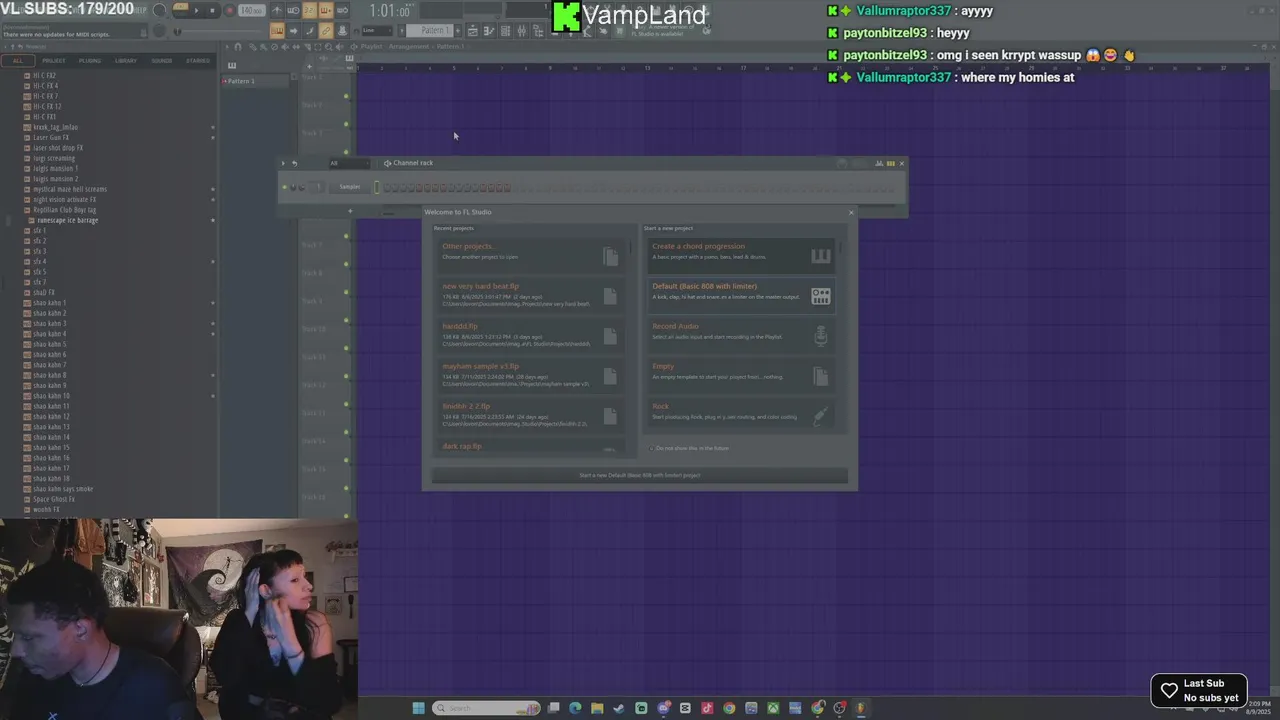Open Microsoft Edge from taskbar
1280x720 pixels.
tap(575, 708)
